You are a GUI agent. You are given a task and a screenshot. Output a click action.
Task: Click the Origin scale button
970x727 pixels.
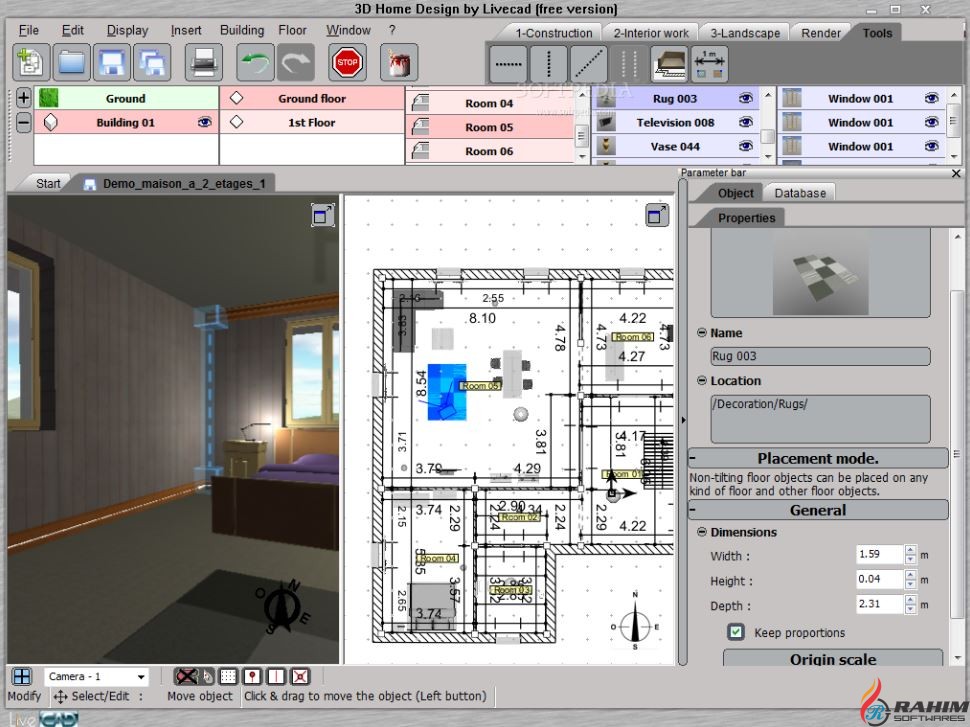coord(833,658)
